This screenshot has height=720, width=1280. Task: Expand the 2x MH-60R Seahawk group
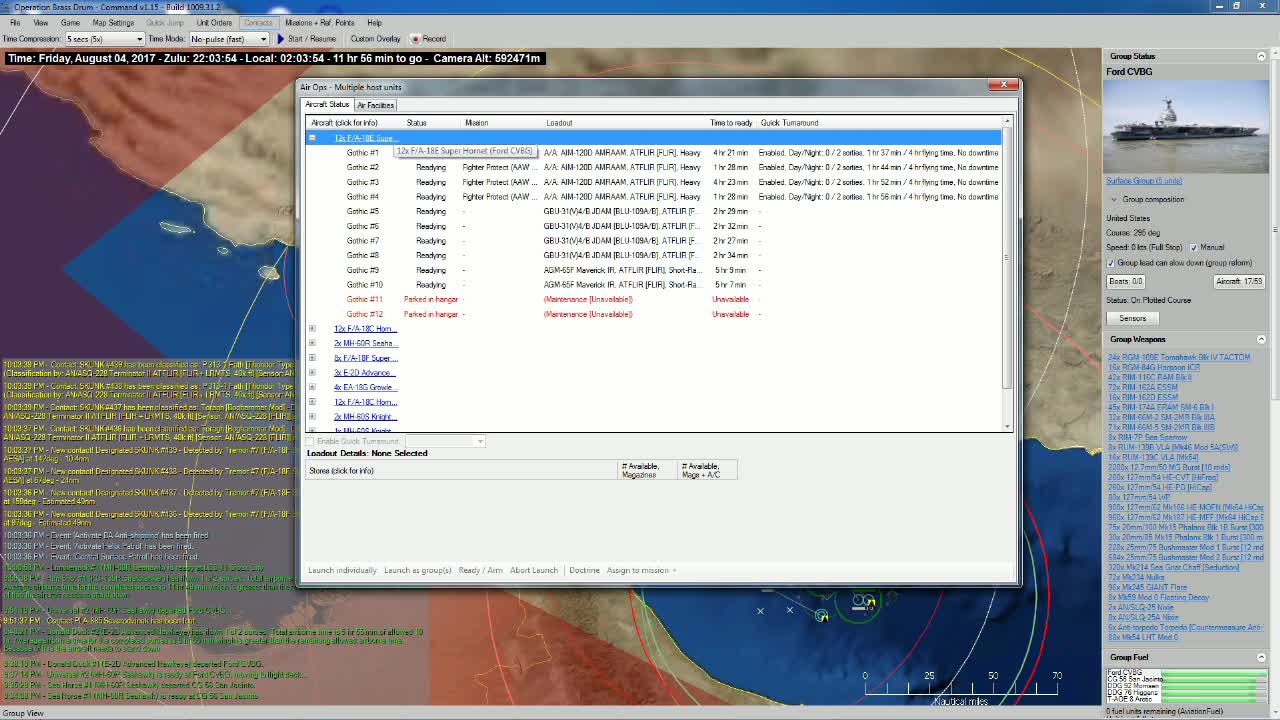312,343
